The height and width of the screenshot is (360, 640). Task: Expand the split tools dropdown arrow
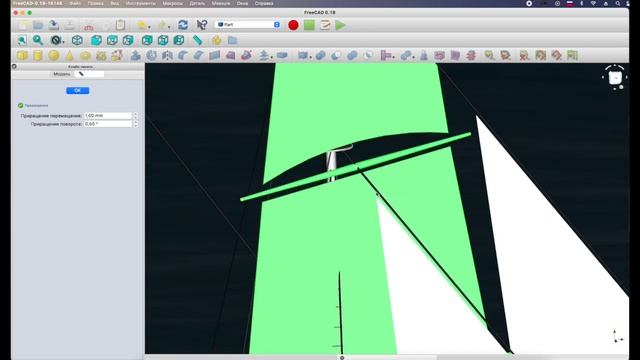413,57
